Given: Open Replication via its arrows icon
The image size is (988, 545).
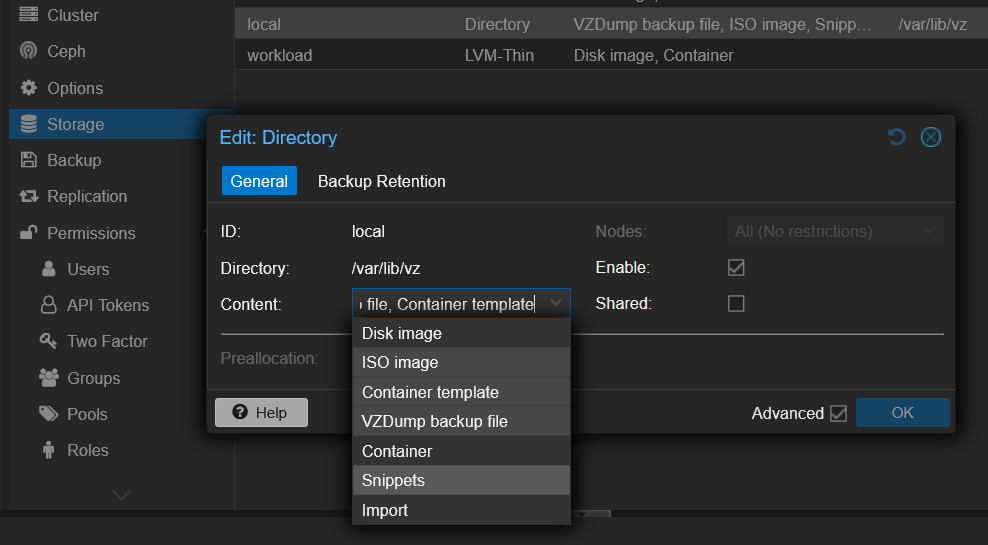Looking at the screenshot, I should 29,197.
